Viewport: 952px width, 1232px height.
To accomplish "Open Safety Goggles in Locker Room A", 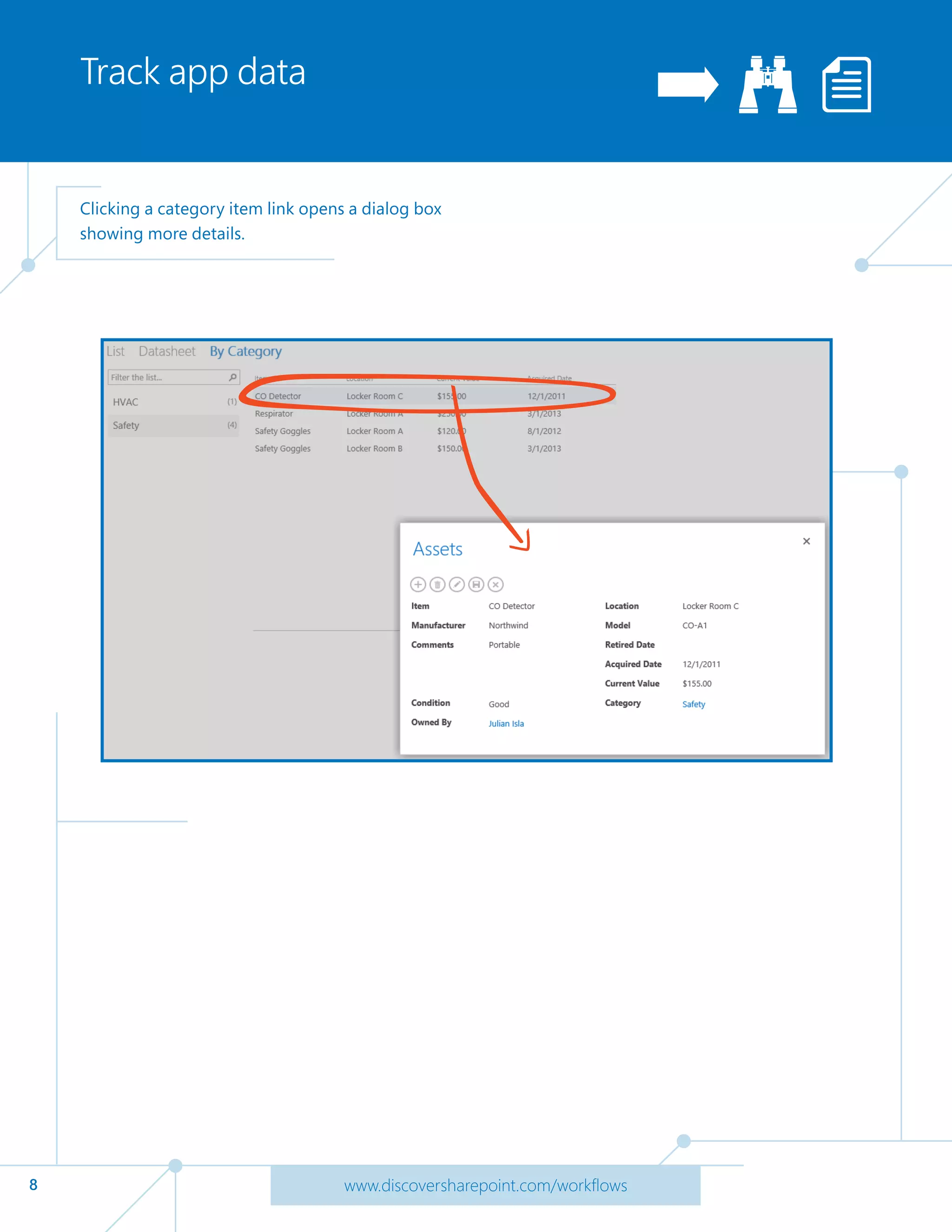I will pos(434,431).
